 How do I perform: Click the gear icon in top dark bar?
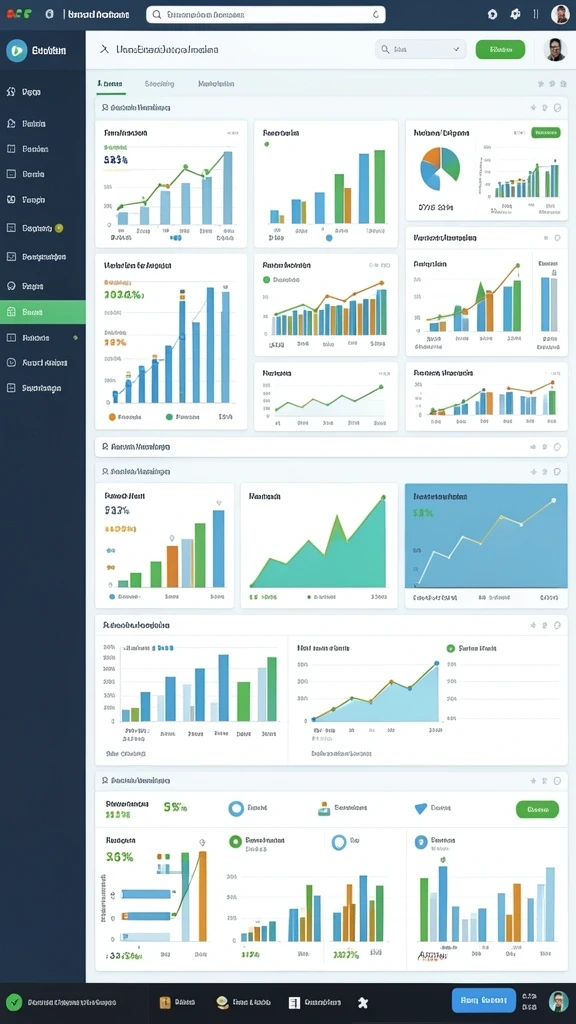(x=515, y=14)
